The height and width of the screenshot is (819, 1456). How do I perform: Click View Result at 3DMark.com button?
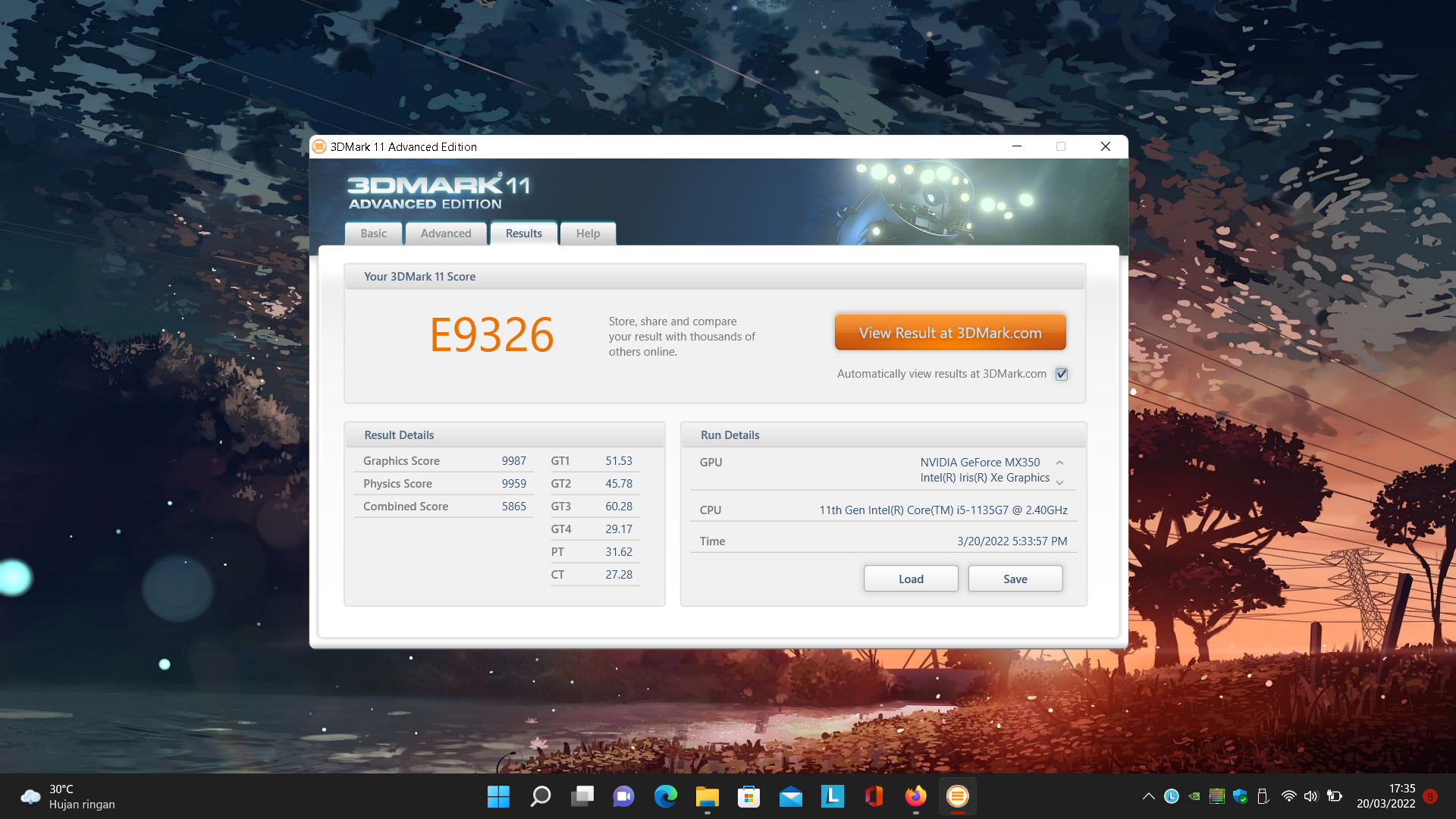pyautogui.click(x=950, y=333)
